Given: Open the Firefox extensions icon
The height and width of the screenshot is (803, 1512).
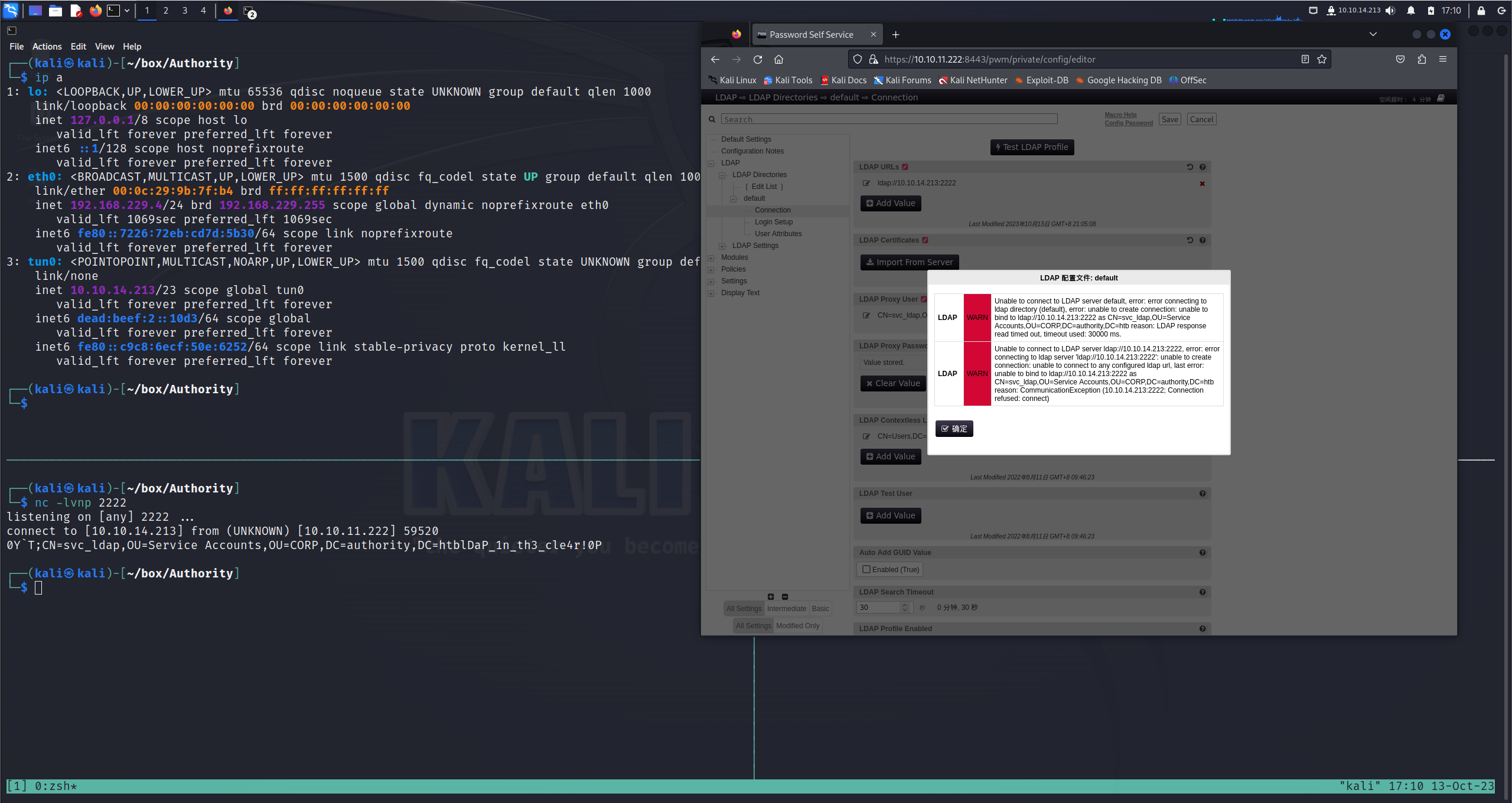Looking at the screenshot, I should pos(1422,59).
